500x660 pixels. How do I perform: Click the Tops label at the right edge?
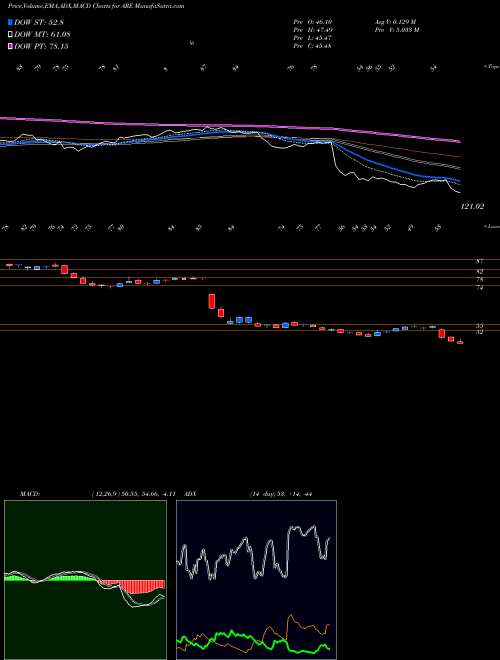pos(491,67)
